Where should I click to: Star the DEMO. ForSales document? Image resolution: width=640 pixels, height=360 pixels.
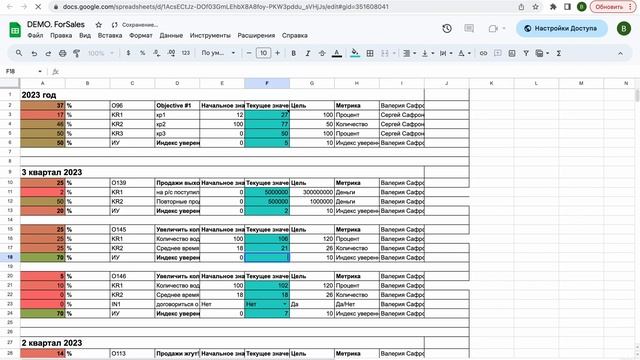tap(98, 25)
